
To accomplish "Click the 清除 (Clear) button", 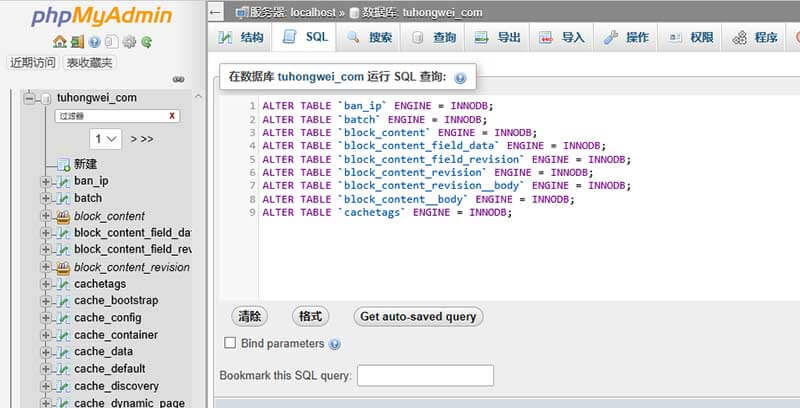I will point(250,316).
